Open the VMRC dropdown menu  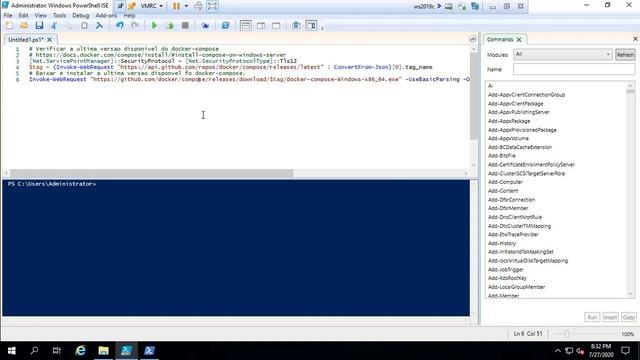click(x=151, y=6)
